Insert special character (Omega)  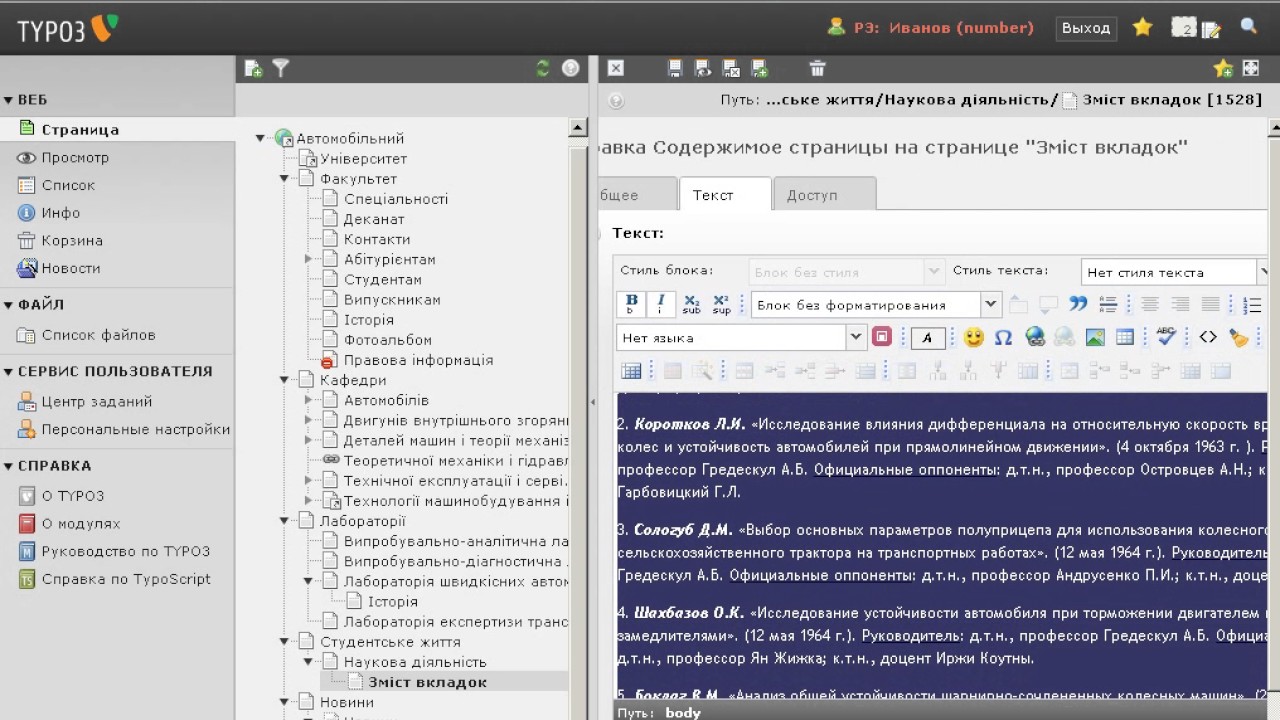pyautogui.click(x=1003, y=337)
